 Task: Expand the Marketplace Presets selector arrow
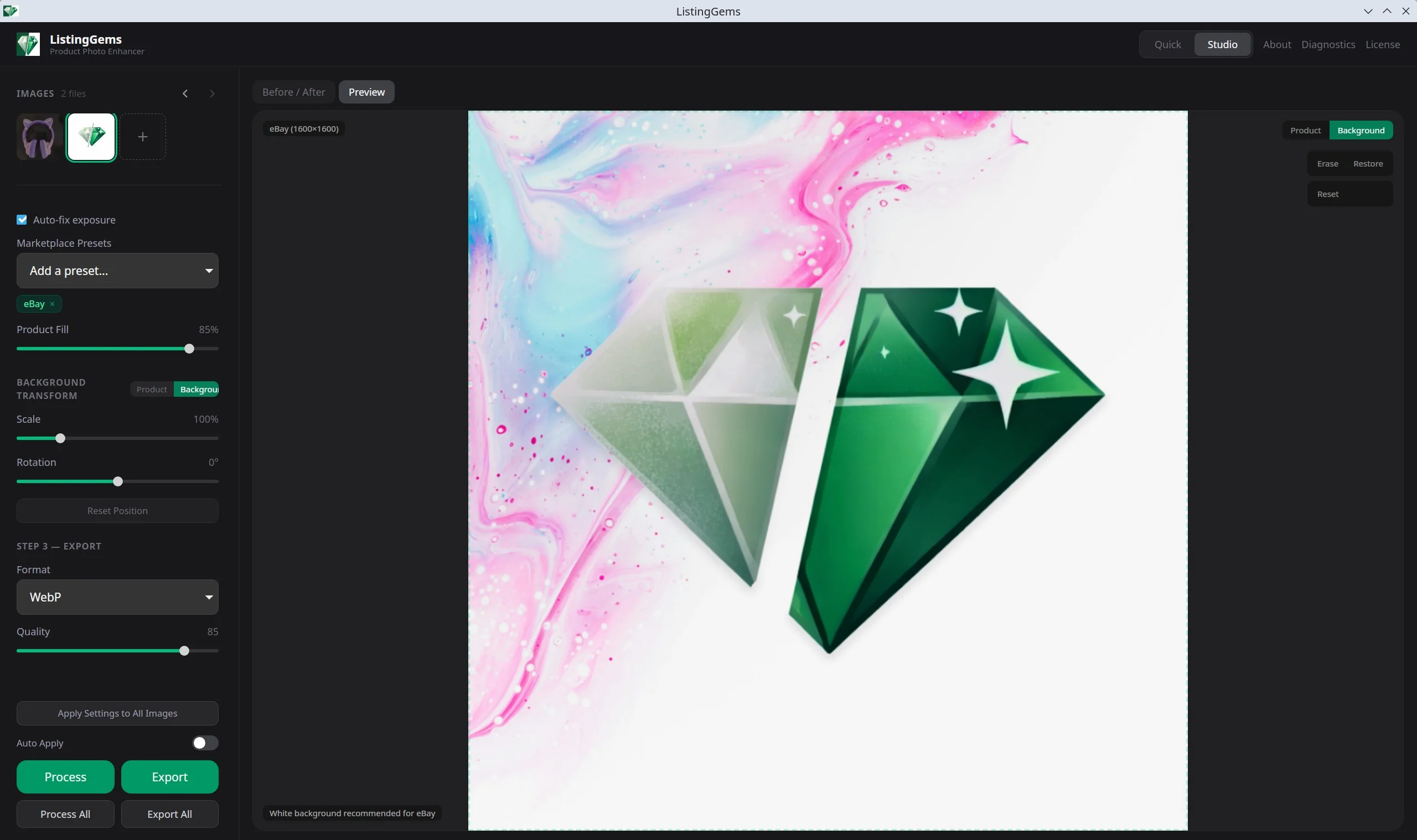[208, 271]
